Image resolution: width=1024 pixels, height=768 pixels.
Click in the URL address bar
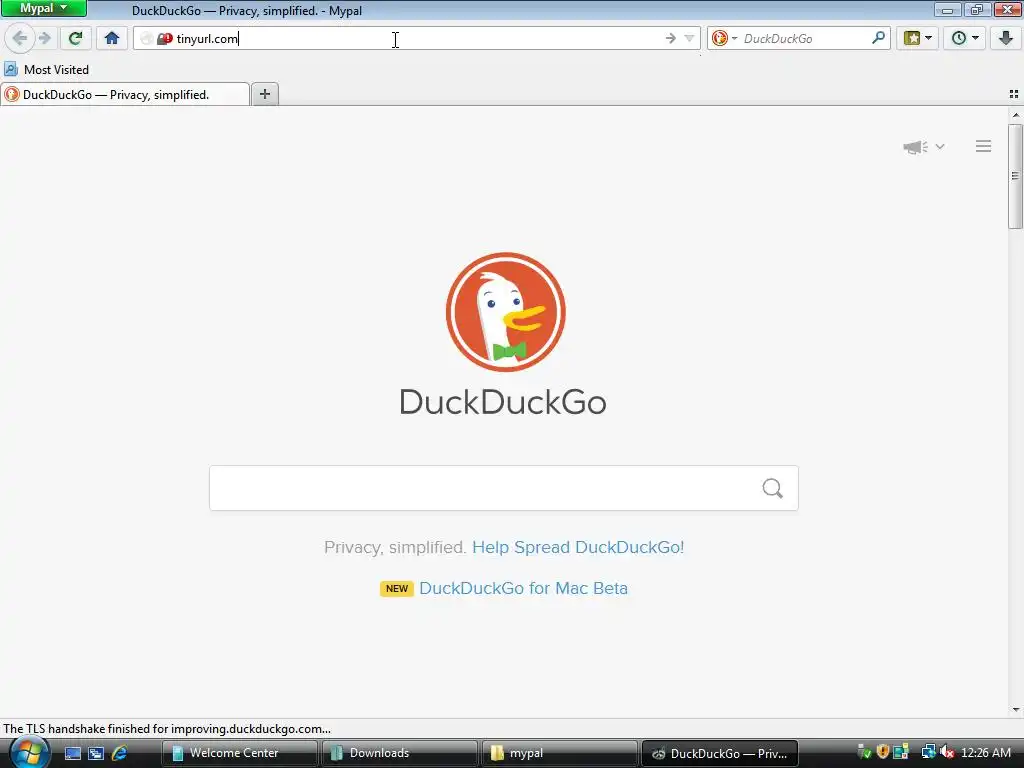[418, 39]
